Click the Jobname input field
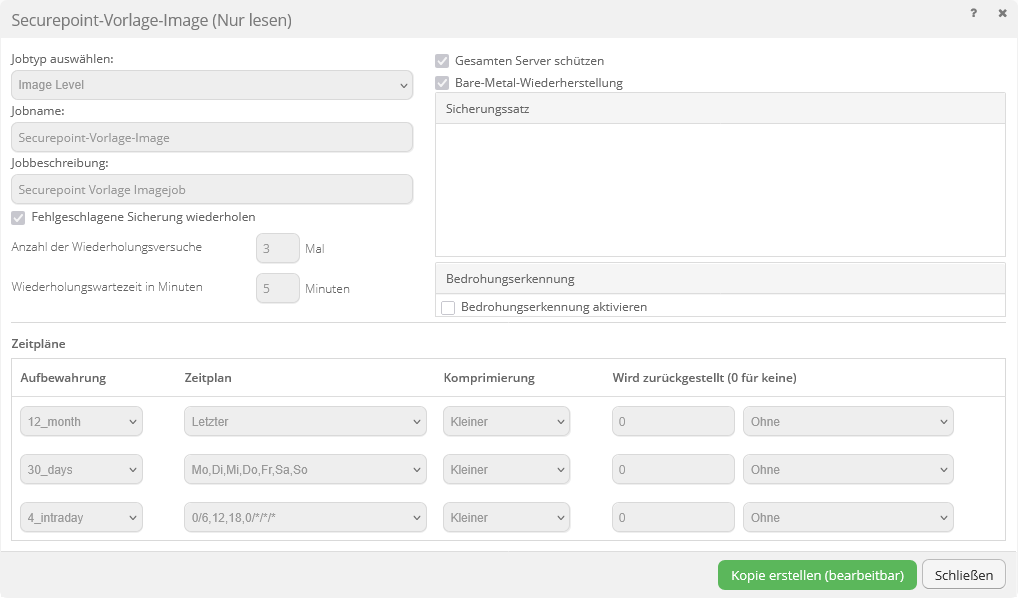This screenshot has height=598, width=1018. [212, 138]
